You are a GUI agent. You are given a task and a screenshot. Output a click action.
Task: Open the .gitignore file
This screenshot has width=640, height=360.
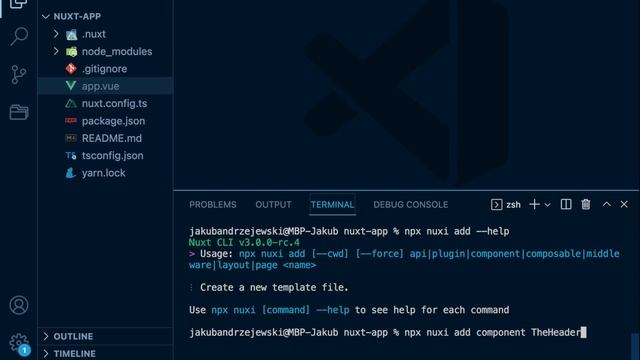click(104, 69)
